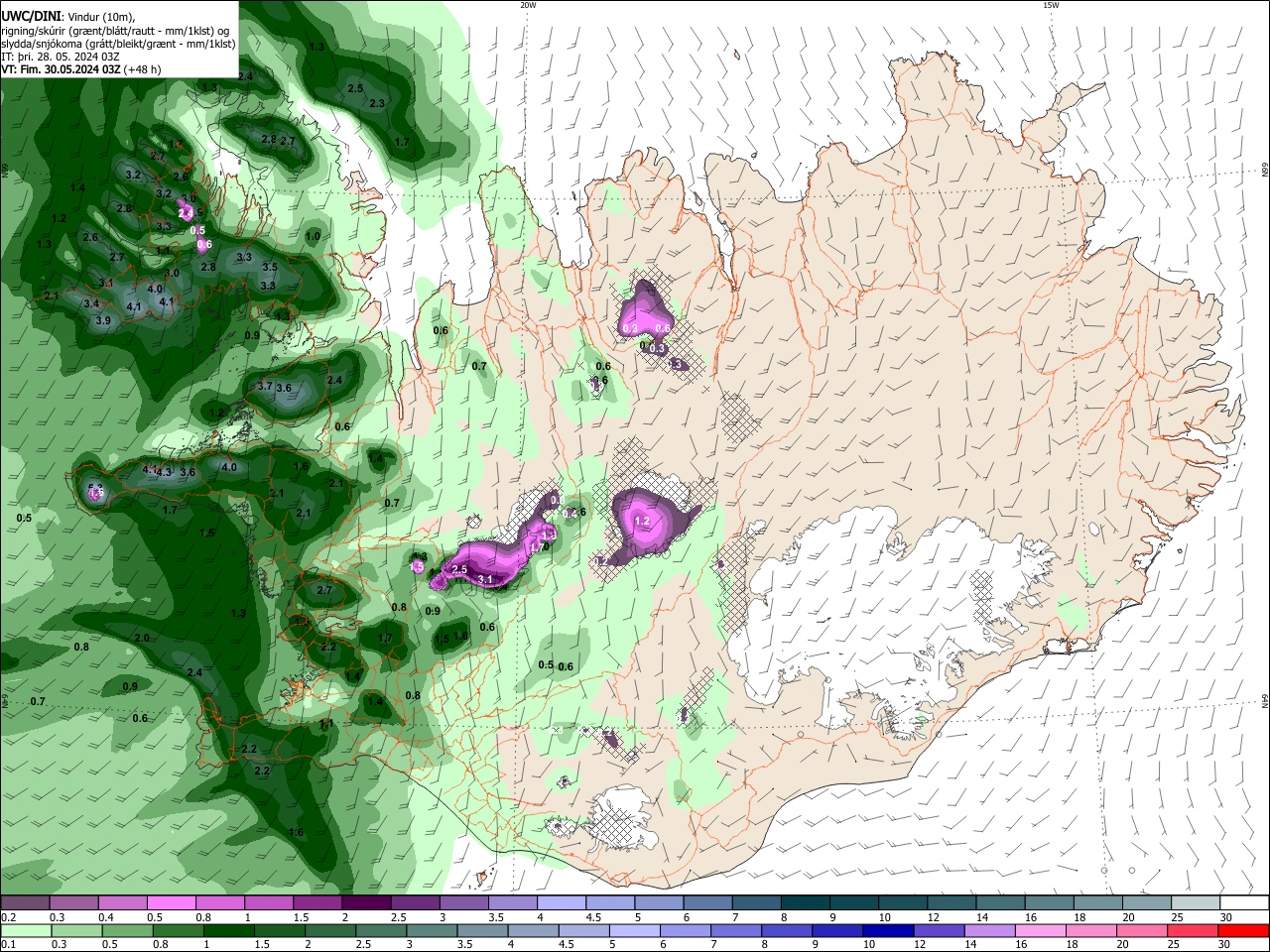Click the '20W' longitude label
Screen dimensions: 1270x952
click(528, 5)
